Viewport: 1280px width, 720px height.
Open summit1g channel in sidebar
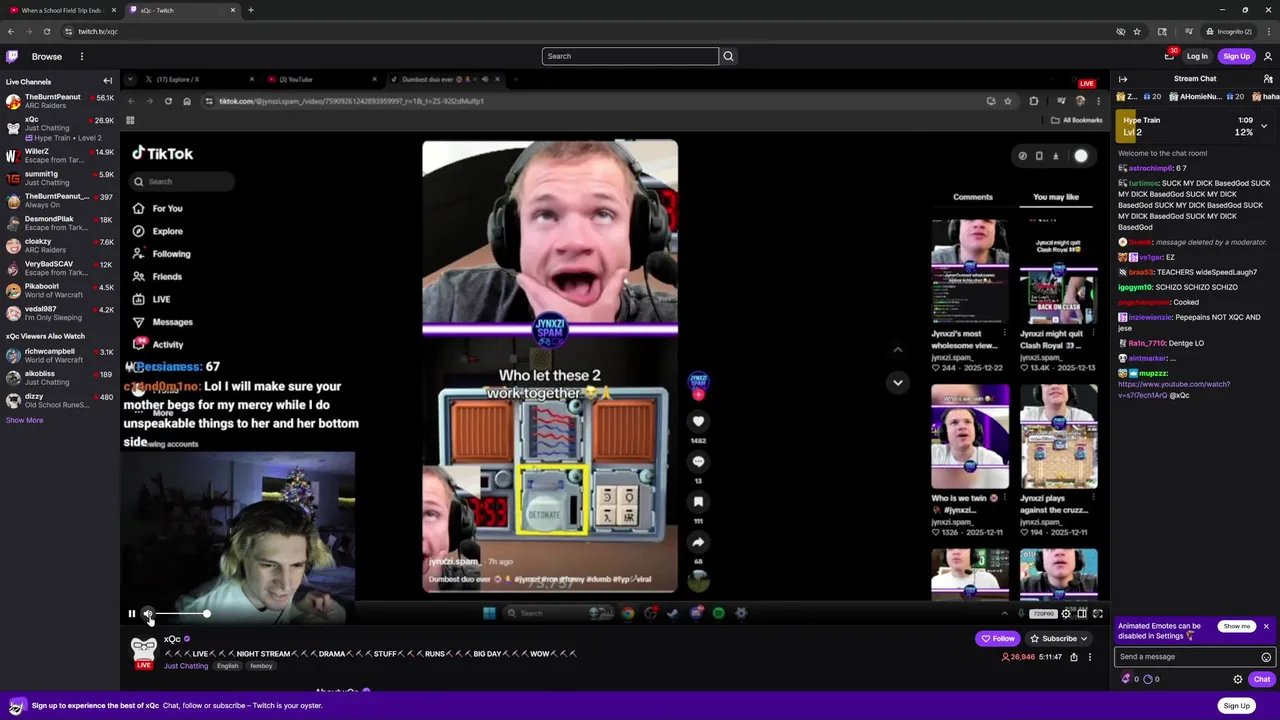(x=60, y=178)
